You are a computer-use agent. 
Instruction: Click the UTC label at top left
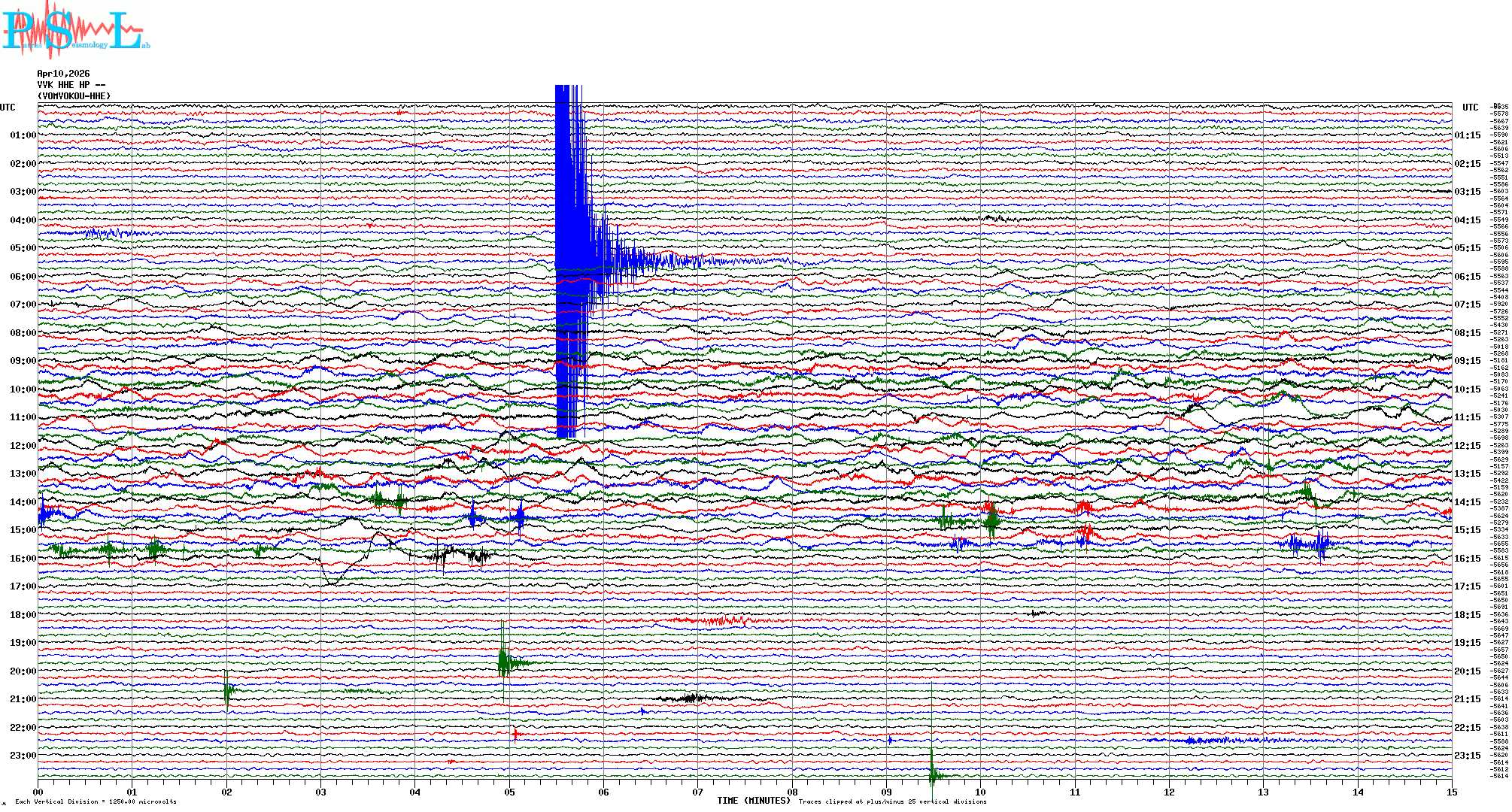click(8, 108)
